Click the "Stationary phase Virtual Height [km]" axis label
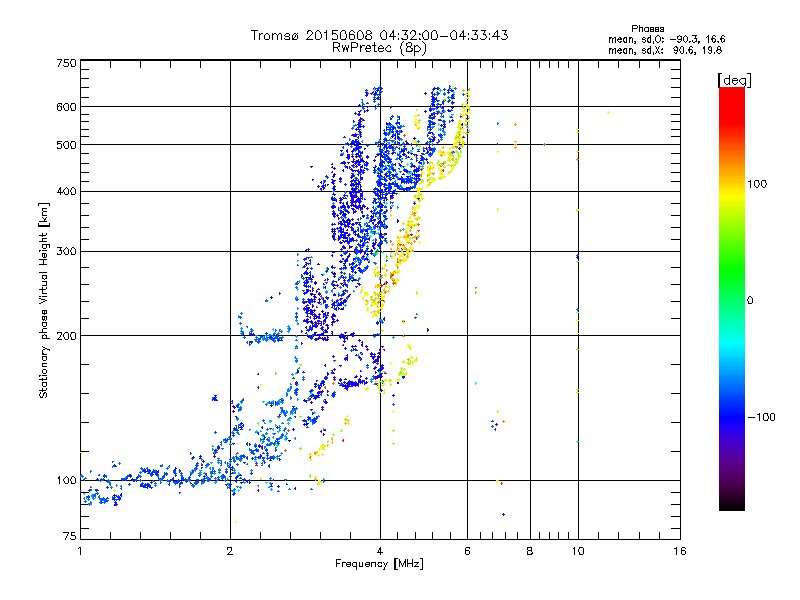The height and width of the screenshot is (600, 800). [44, 300]
